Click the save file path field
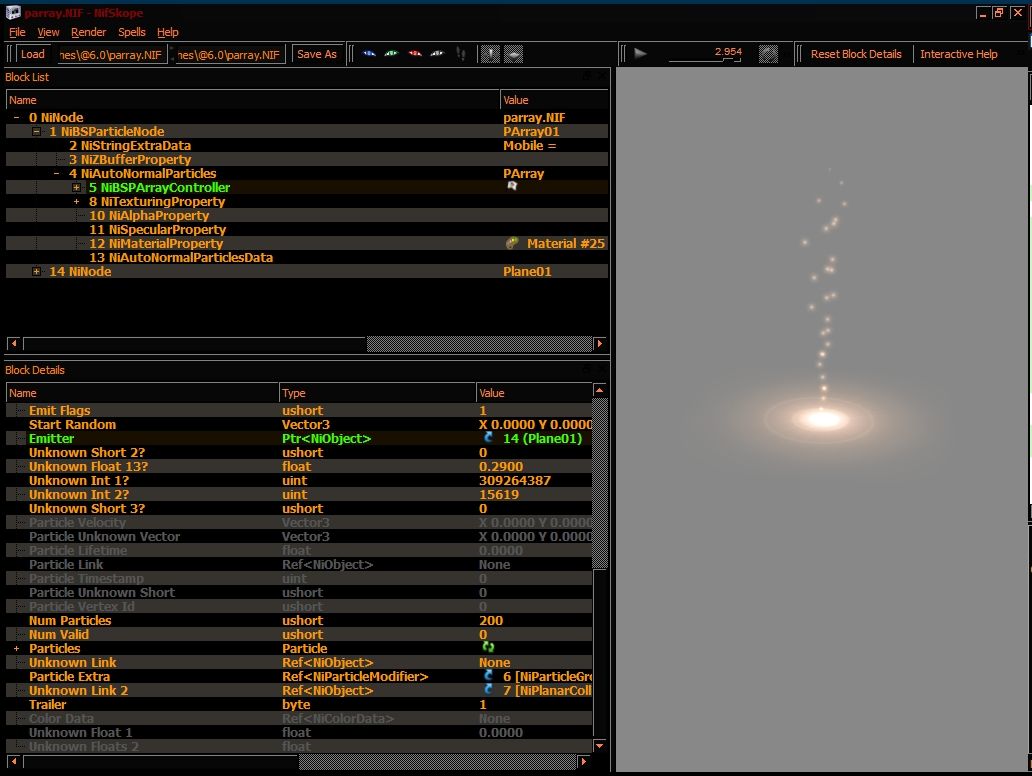This screenshot has height=776, width=1032. pyautogui.click(x=230, y=55)
